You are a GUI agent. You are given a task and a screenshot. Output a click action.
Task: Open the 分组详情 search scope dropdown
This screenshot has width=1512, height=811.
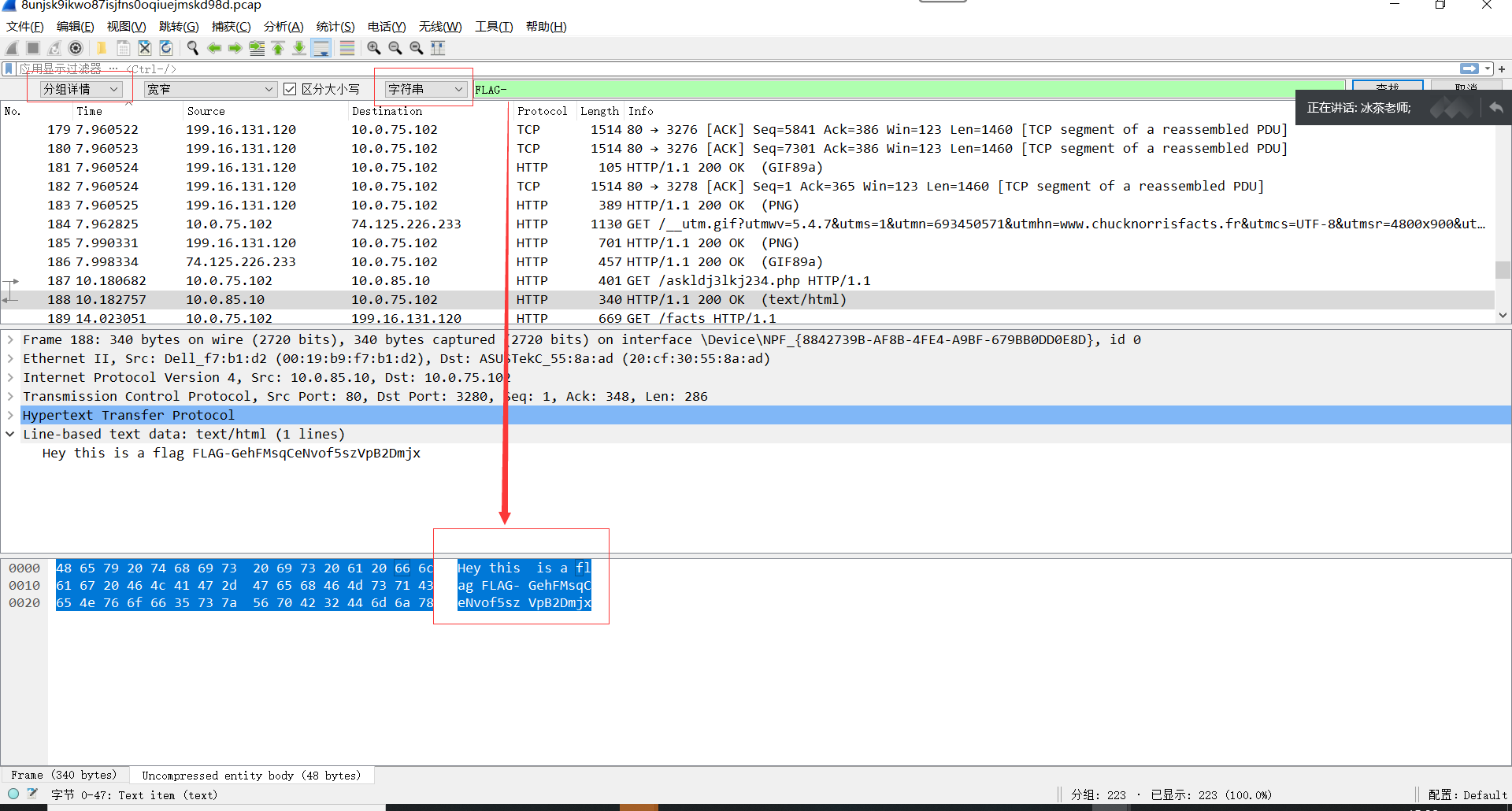(81, 89)
